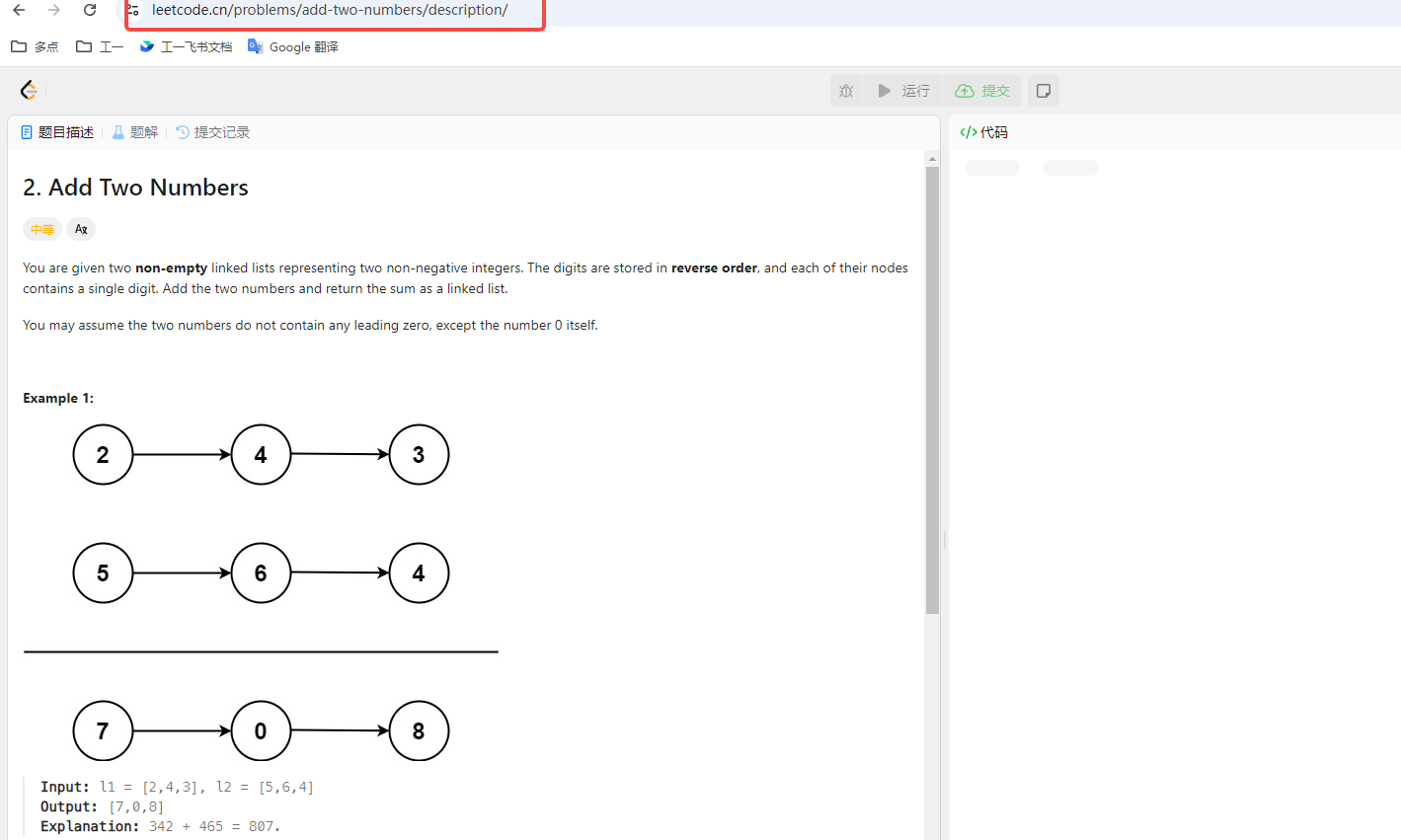Switch to the 提交记录 tab
This screenshot has width=1401, height=840.
(x=212, y=132)
